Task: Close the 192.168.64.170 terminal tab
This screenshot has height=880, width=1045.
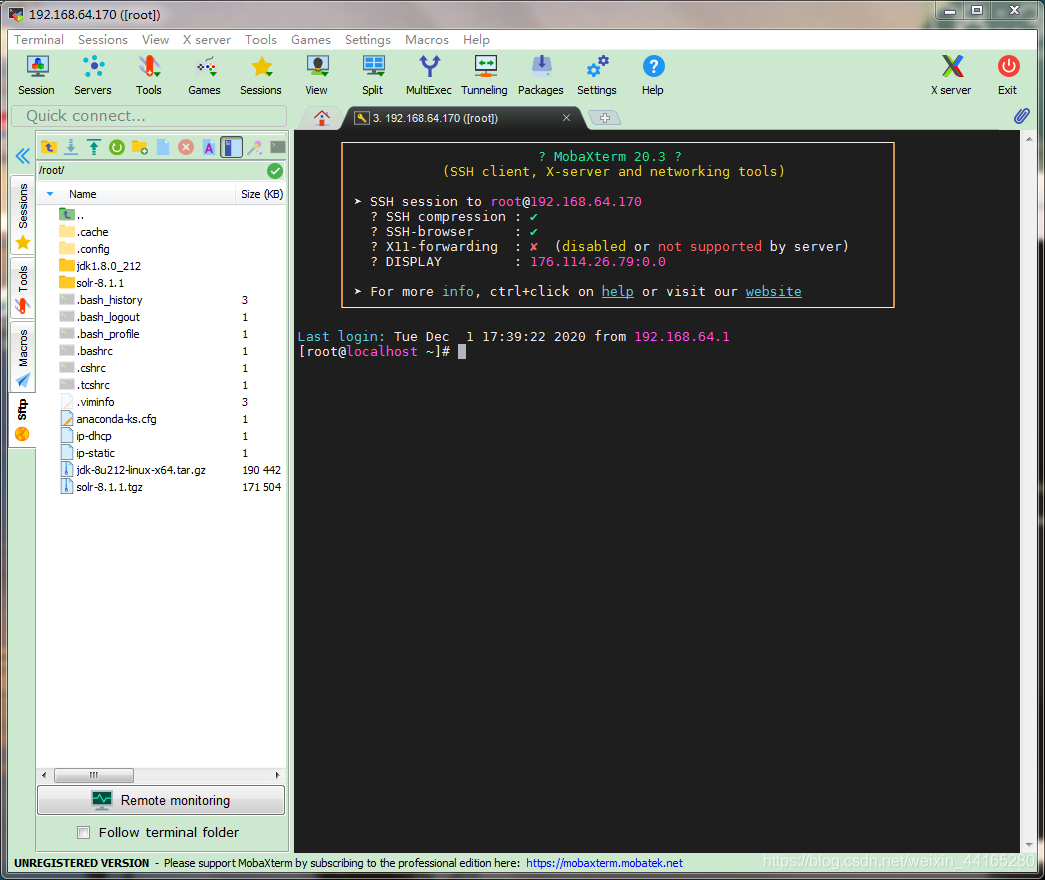Action: coord(566,118)
